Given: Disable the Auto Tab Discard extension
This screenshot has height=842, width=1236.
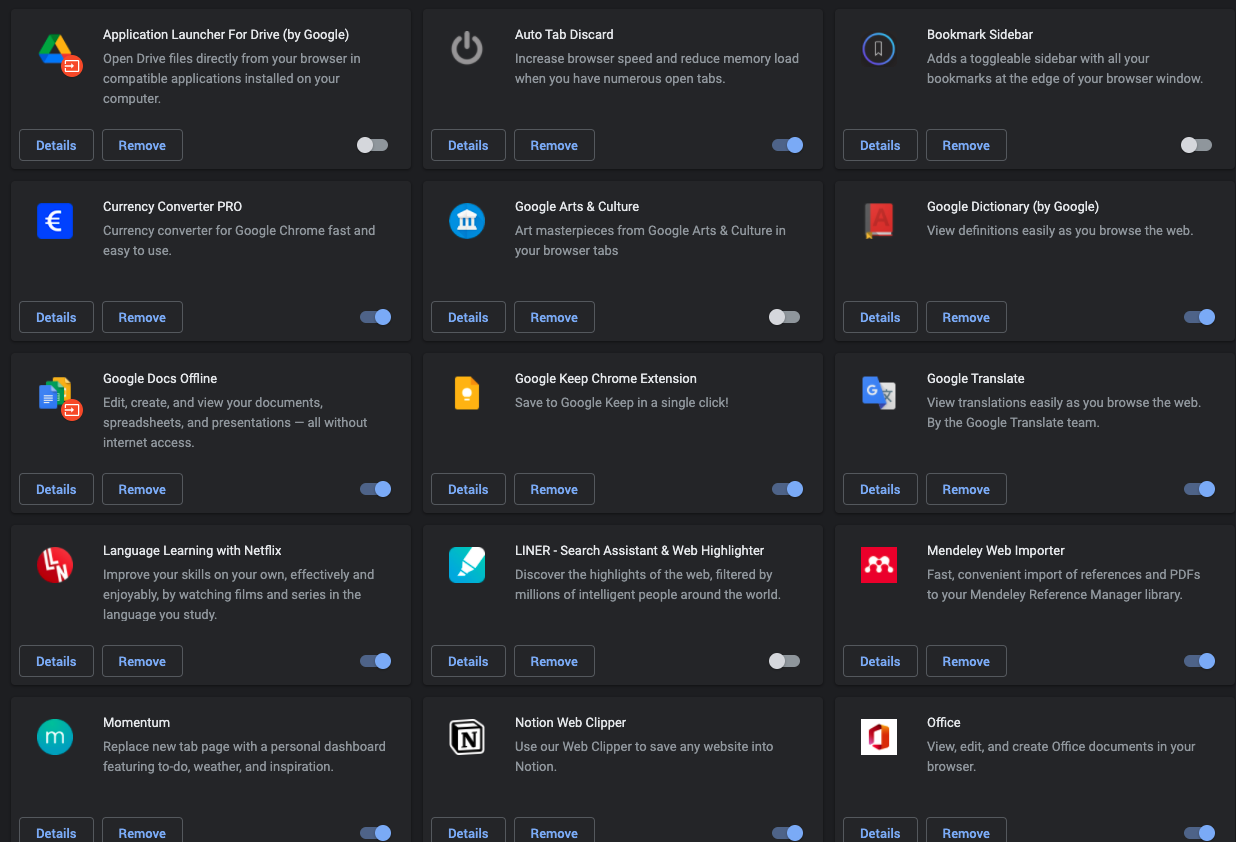Looking at the screenshot, I should (788, 145).
